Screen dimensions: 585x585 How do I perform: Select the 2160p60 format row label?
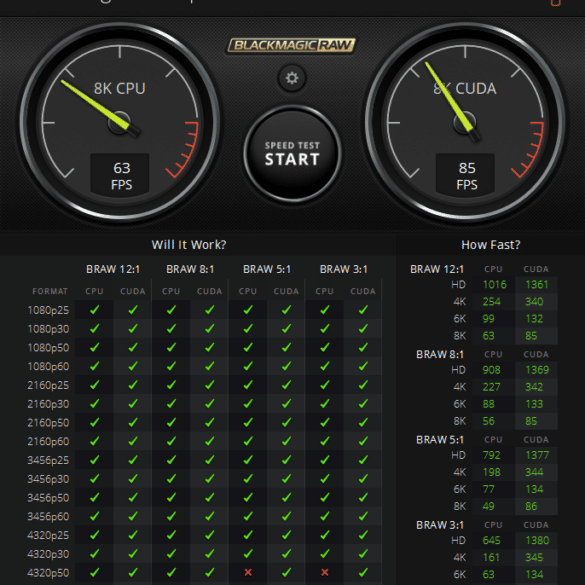(48, 441)
